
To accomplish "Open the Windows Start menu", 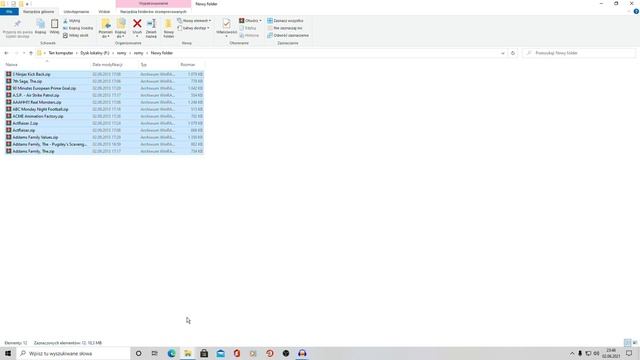I will 8,353.
